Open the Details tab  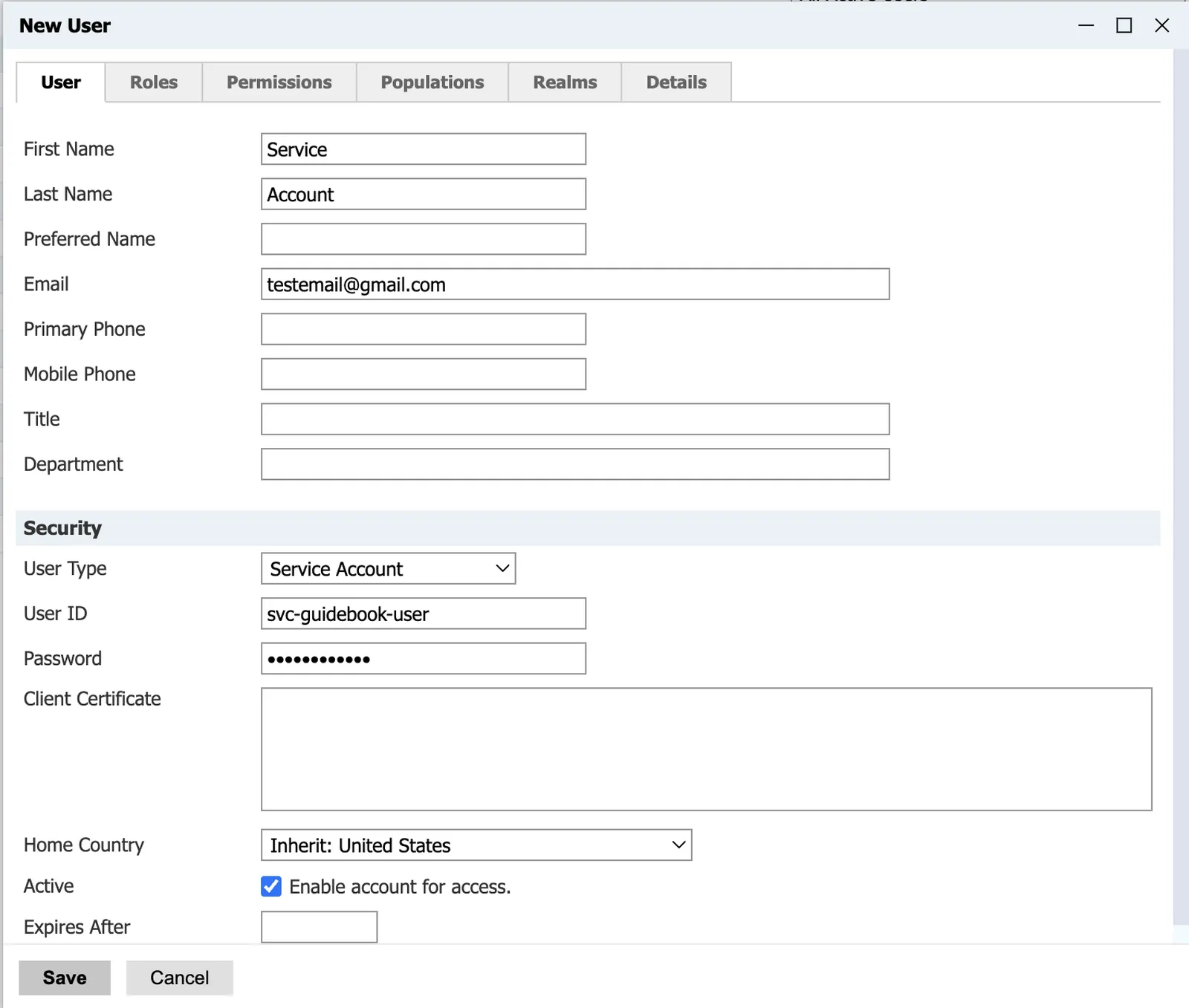676,82
